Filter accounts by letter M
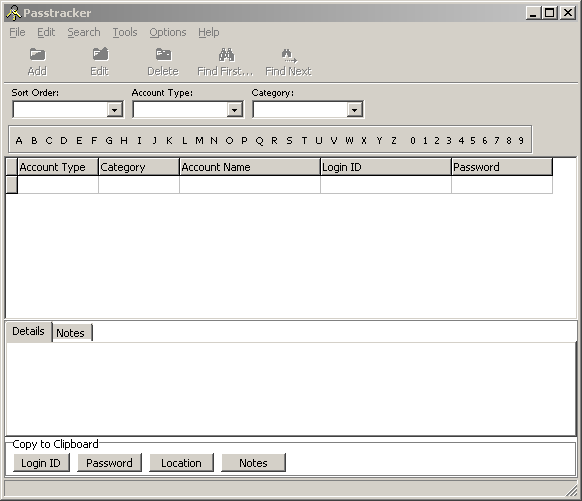 pos(199,141)
